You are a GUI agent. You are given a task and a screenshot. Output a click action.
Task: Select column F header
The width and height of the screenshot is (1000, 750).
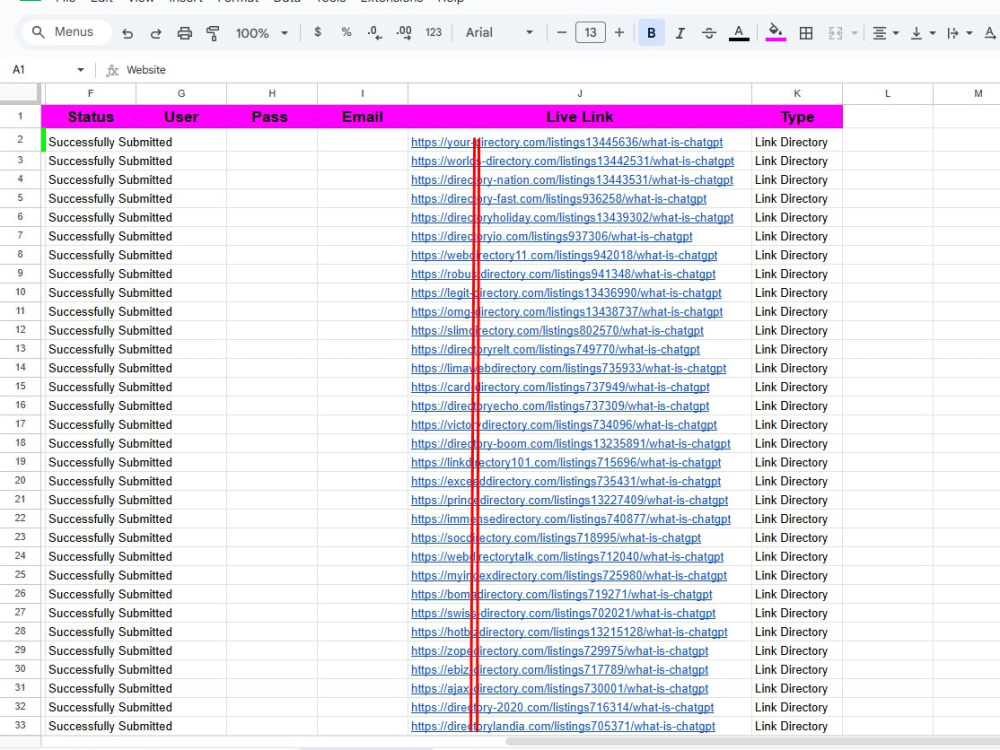tap(91, 94)
